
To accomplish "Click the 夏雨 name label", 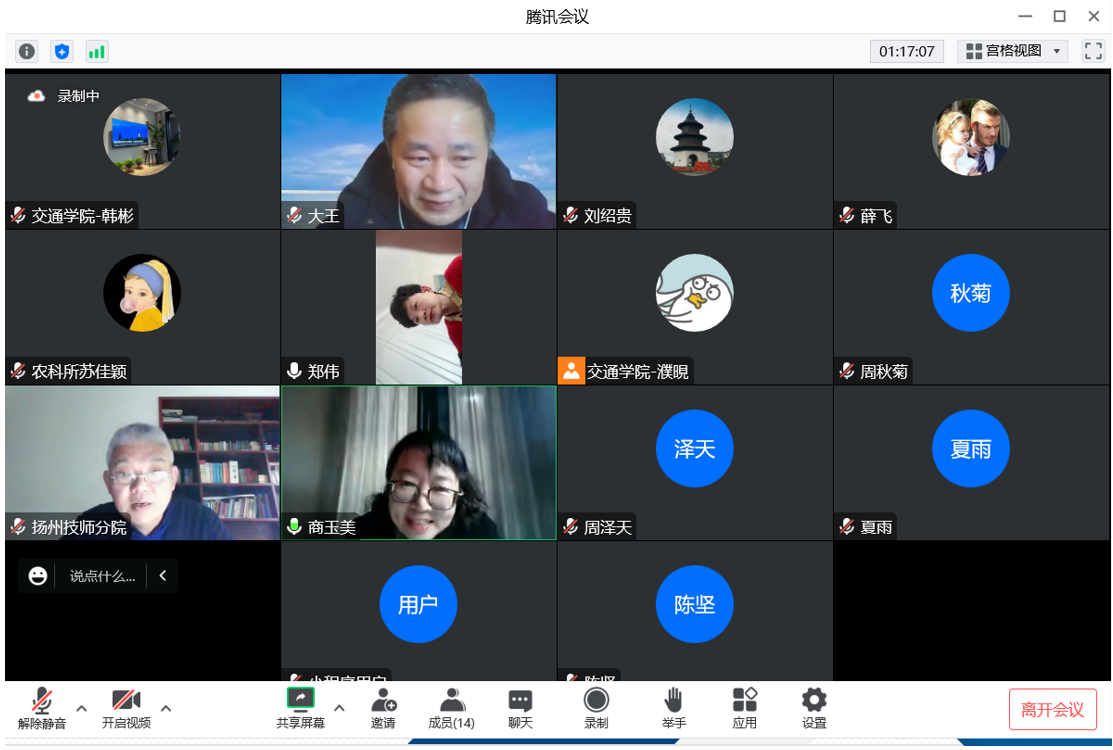I will [876, 527].
